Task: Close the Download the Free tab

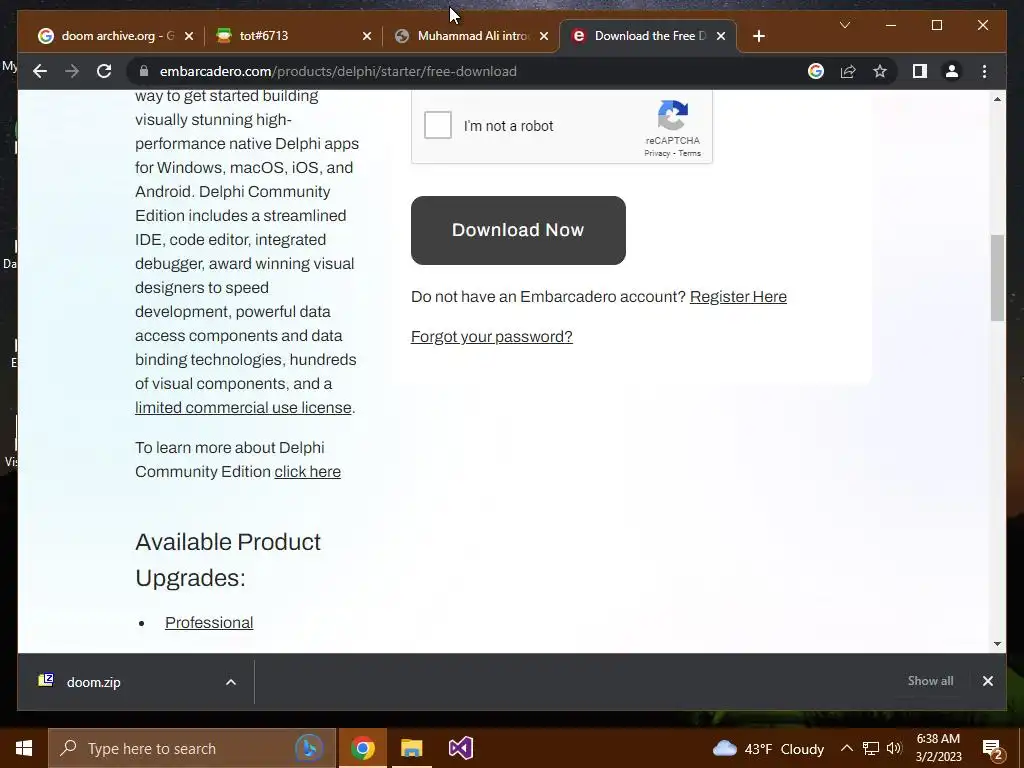Action: [x=721, y=36]
